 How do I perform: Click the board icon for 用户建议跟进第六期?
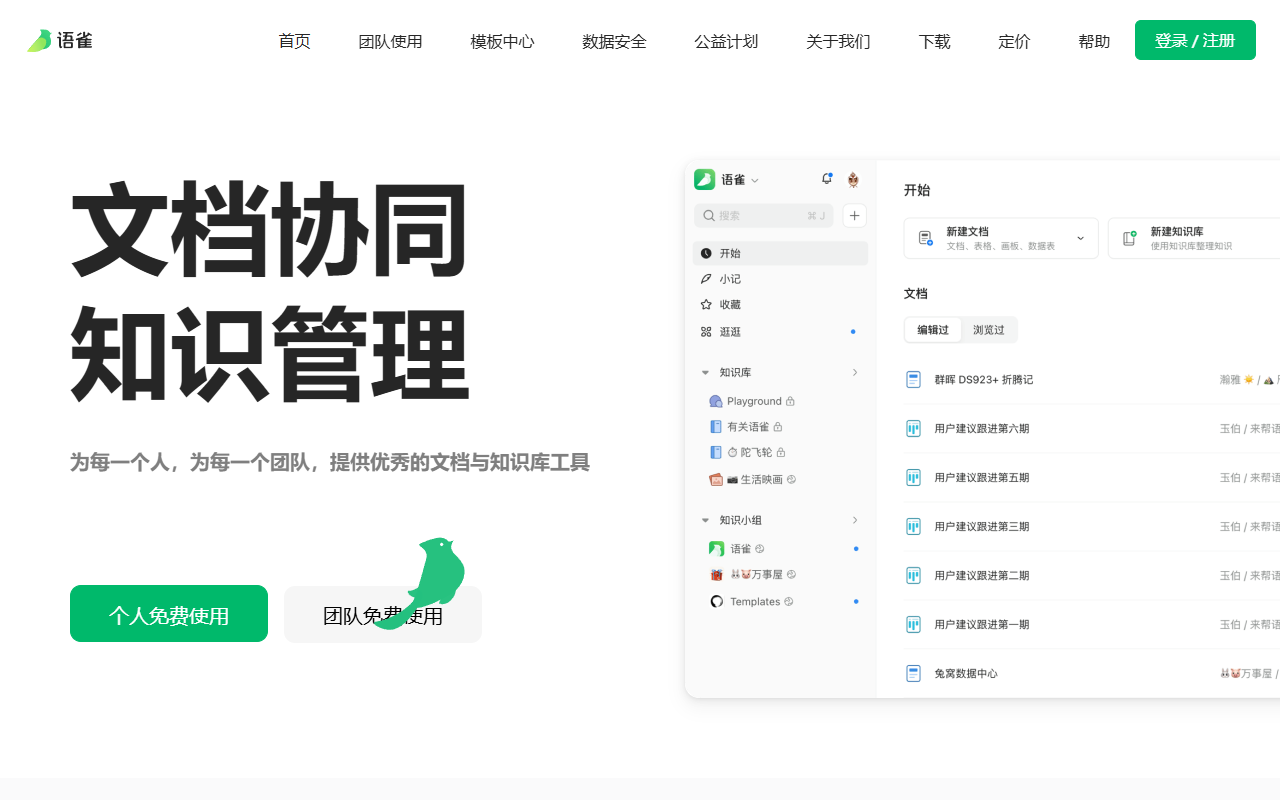tap(913, 429)
